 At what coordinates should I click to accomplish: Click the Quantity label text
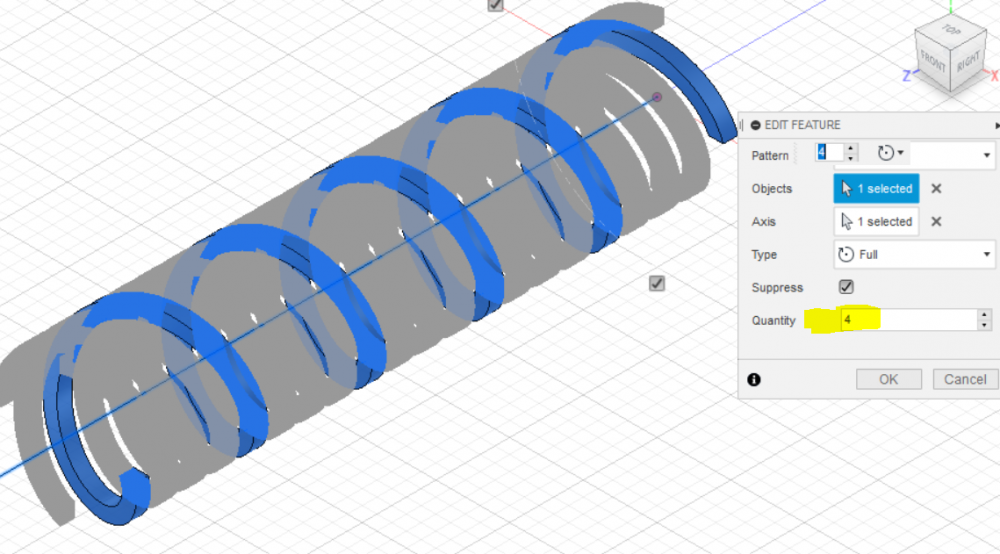[773, 321]
